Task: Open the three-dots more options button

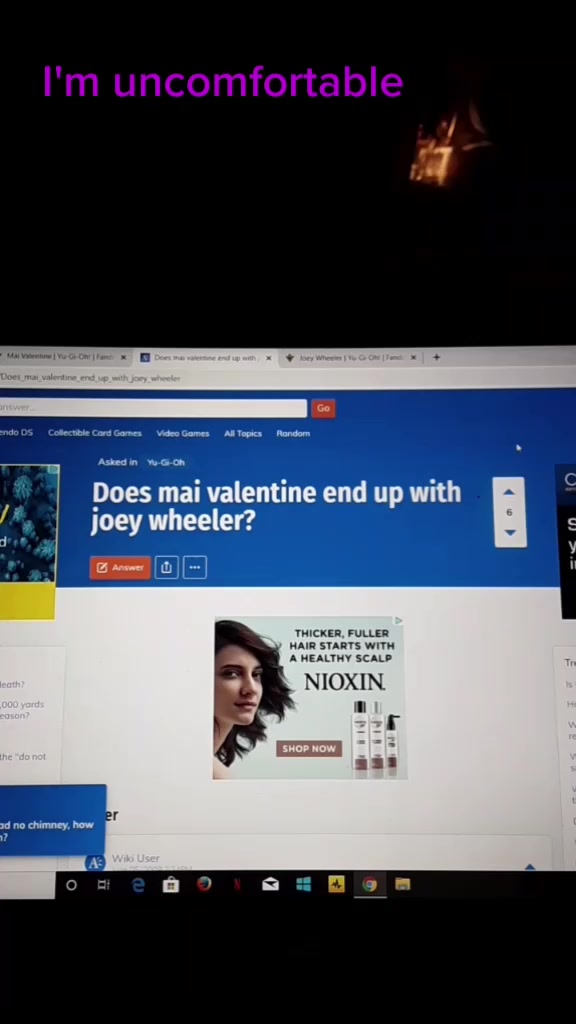Action: click(195, 568)
